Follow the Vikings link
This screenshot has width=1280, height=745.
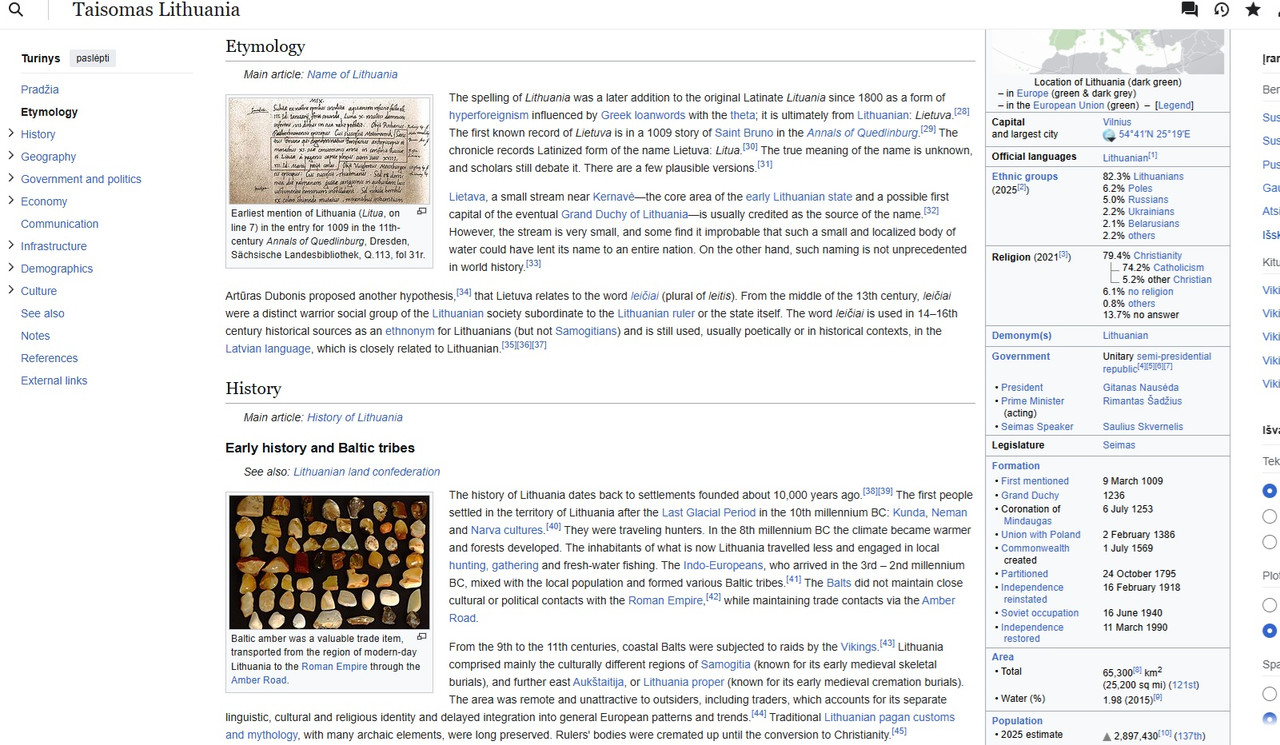click(859, 647)
